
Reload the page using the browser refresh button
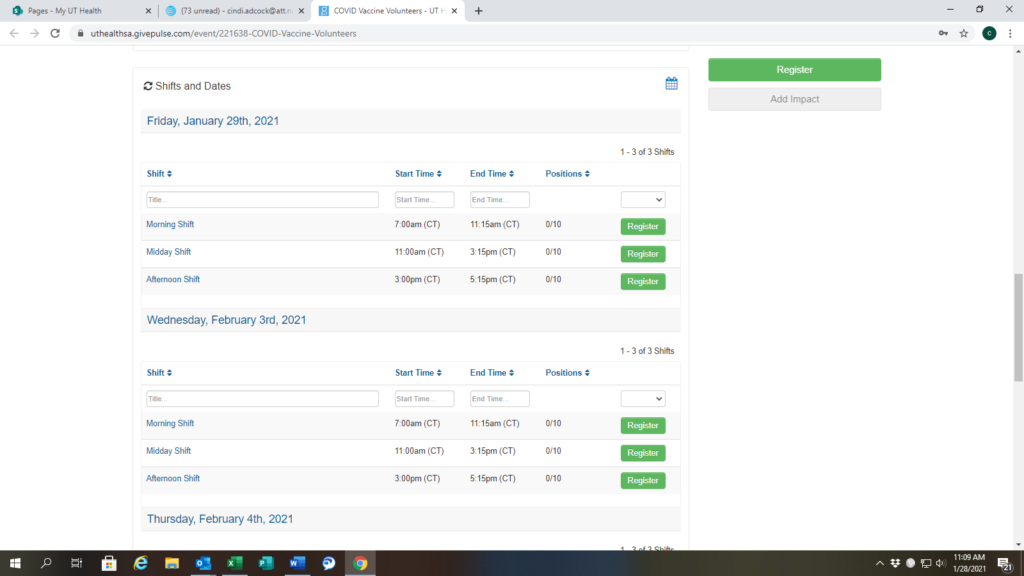pyautogui.click(x=57, y=33)
